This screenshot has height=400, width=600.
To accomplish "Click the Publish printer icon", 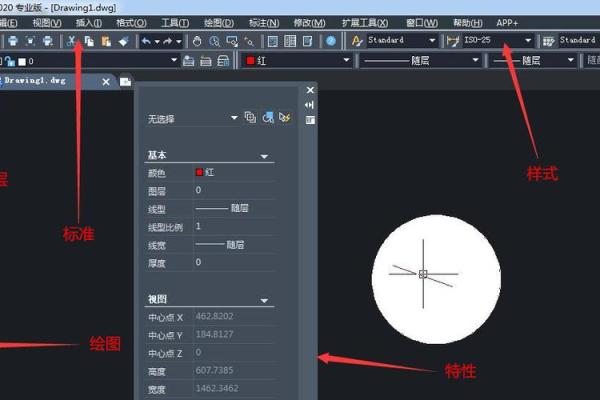I will pyautogui.click(x=47, y=41).
